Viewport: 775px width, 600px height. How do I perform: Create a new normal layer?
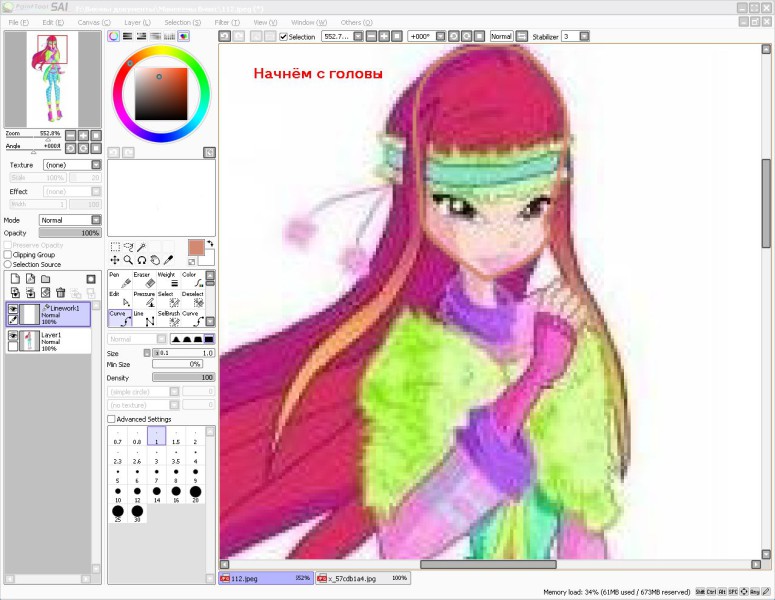click(x=15, y=279)
